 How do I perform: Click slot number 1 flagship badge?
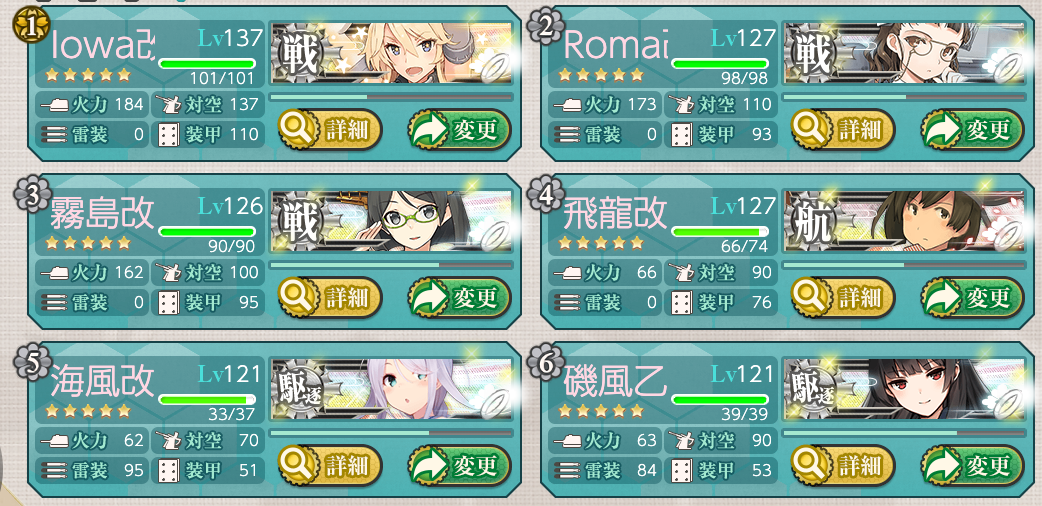point(27,27)
